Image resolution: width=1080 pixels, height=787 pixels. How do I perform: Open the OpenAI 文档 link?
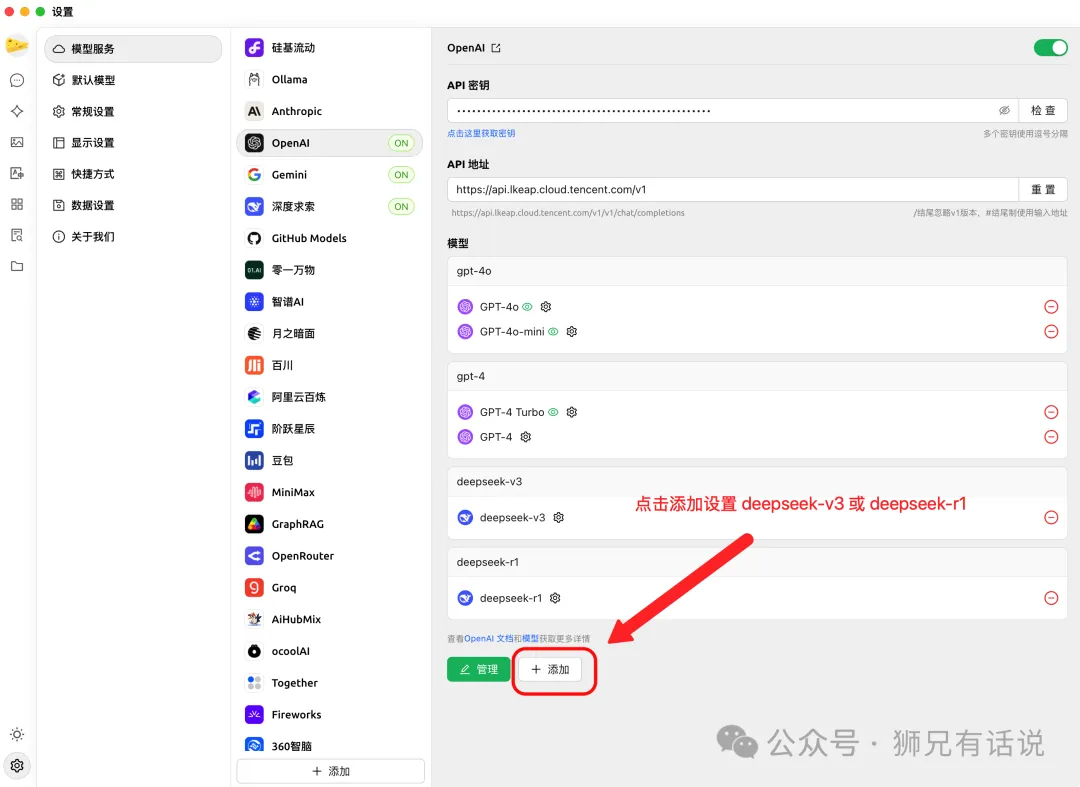pyautogui.click(x=488, y=639)
